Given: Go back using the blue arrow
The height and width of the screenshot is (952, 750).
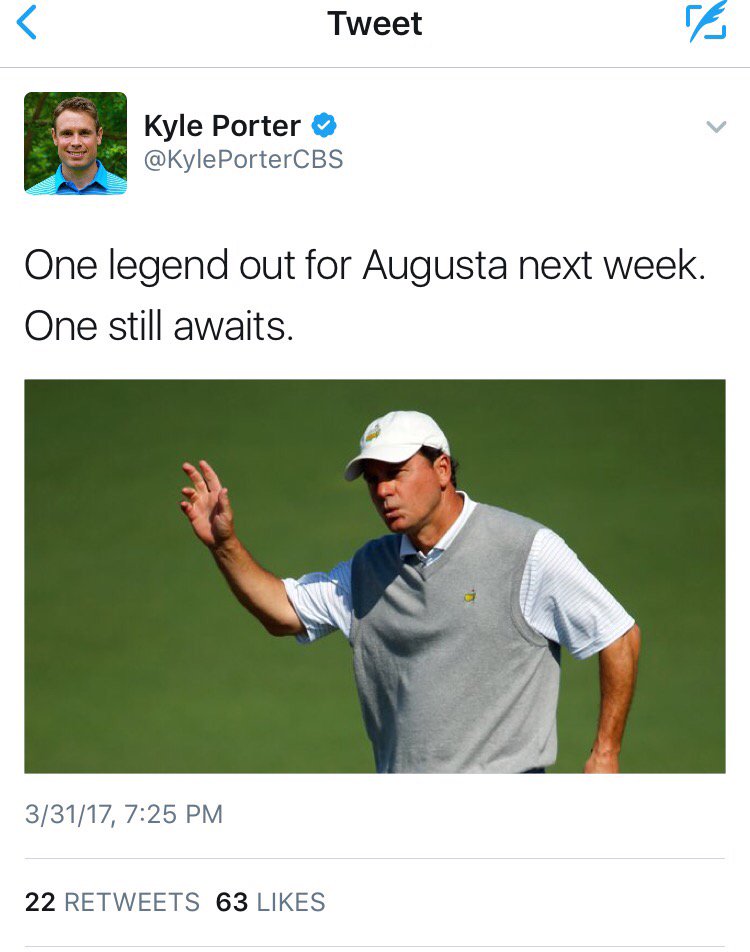Looking at the screenshot, I should point(27,22).
